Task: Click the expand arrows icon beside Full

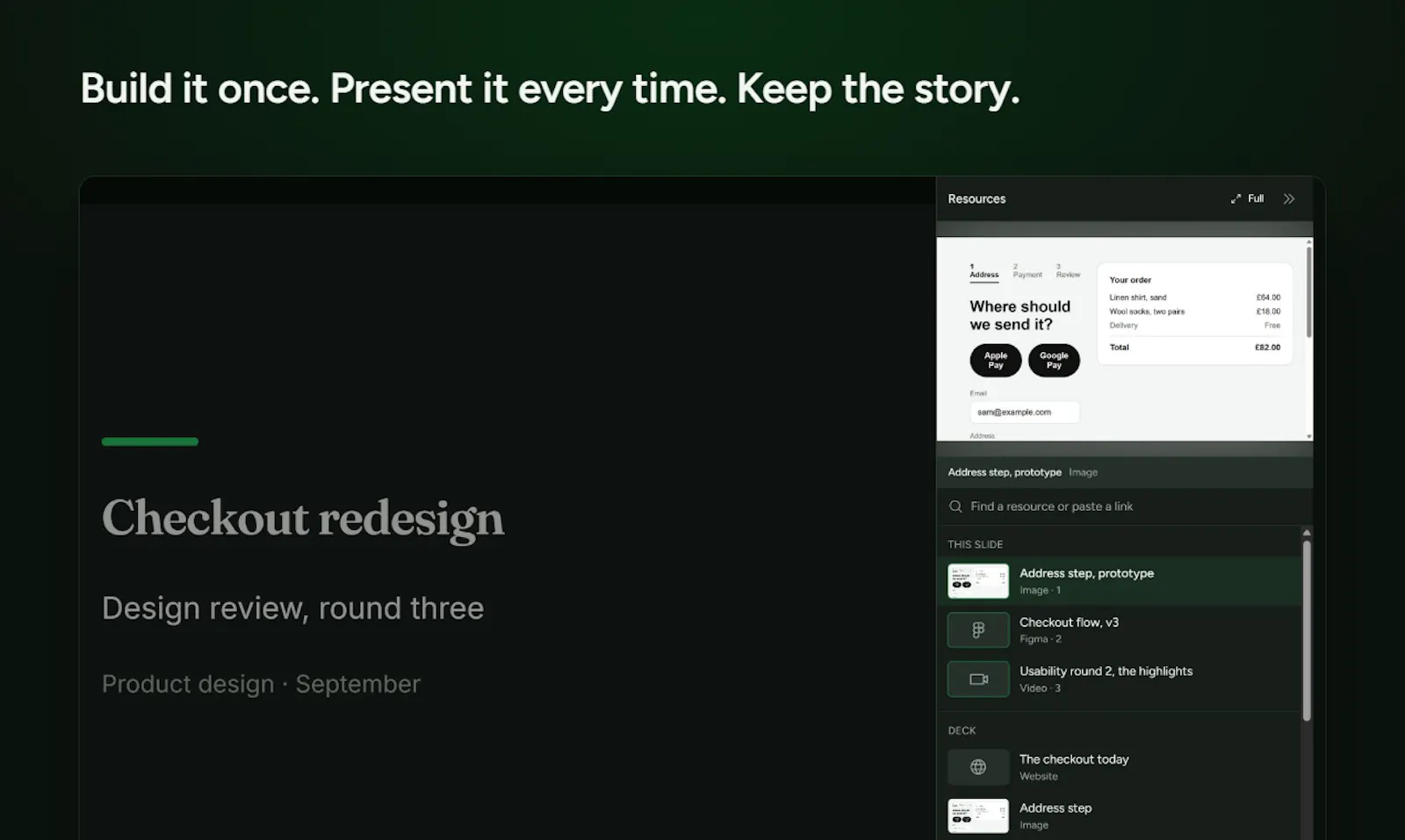Action: point(1236,199)
